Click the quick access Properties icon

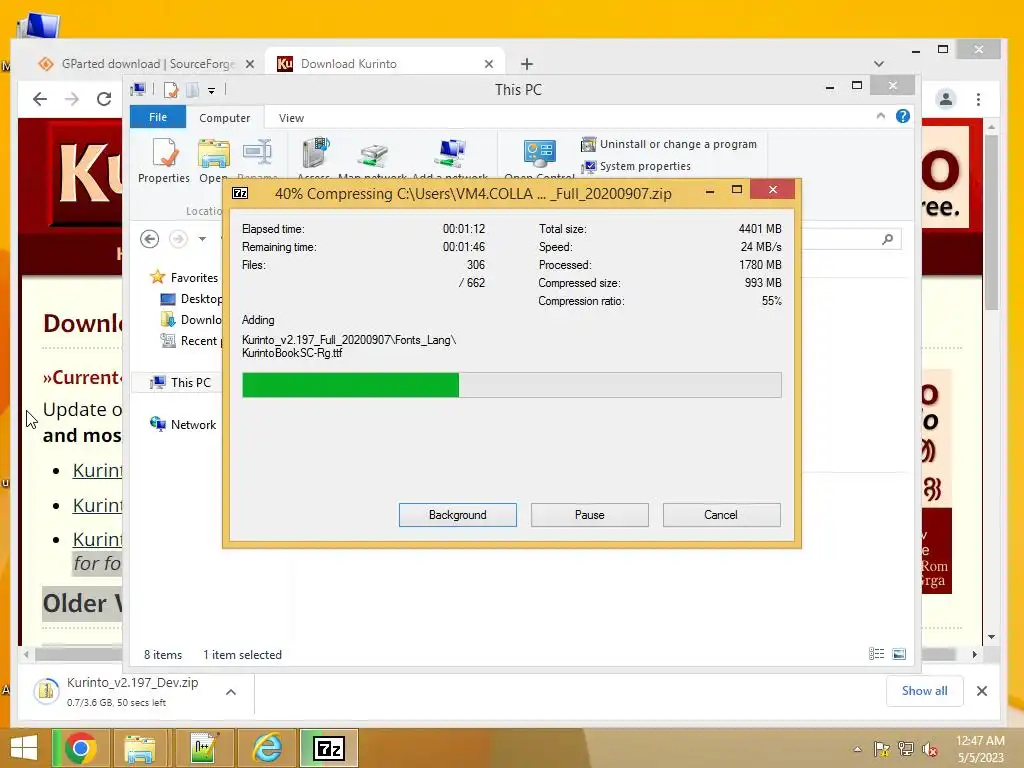click(x=170, y=89)
